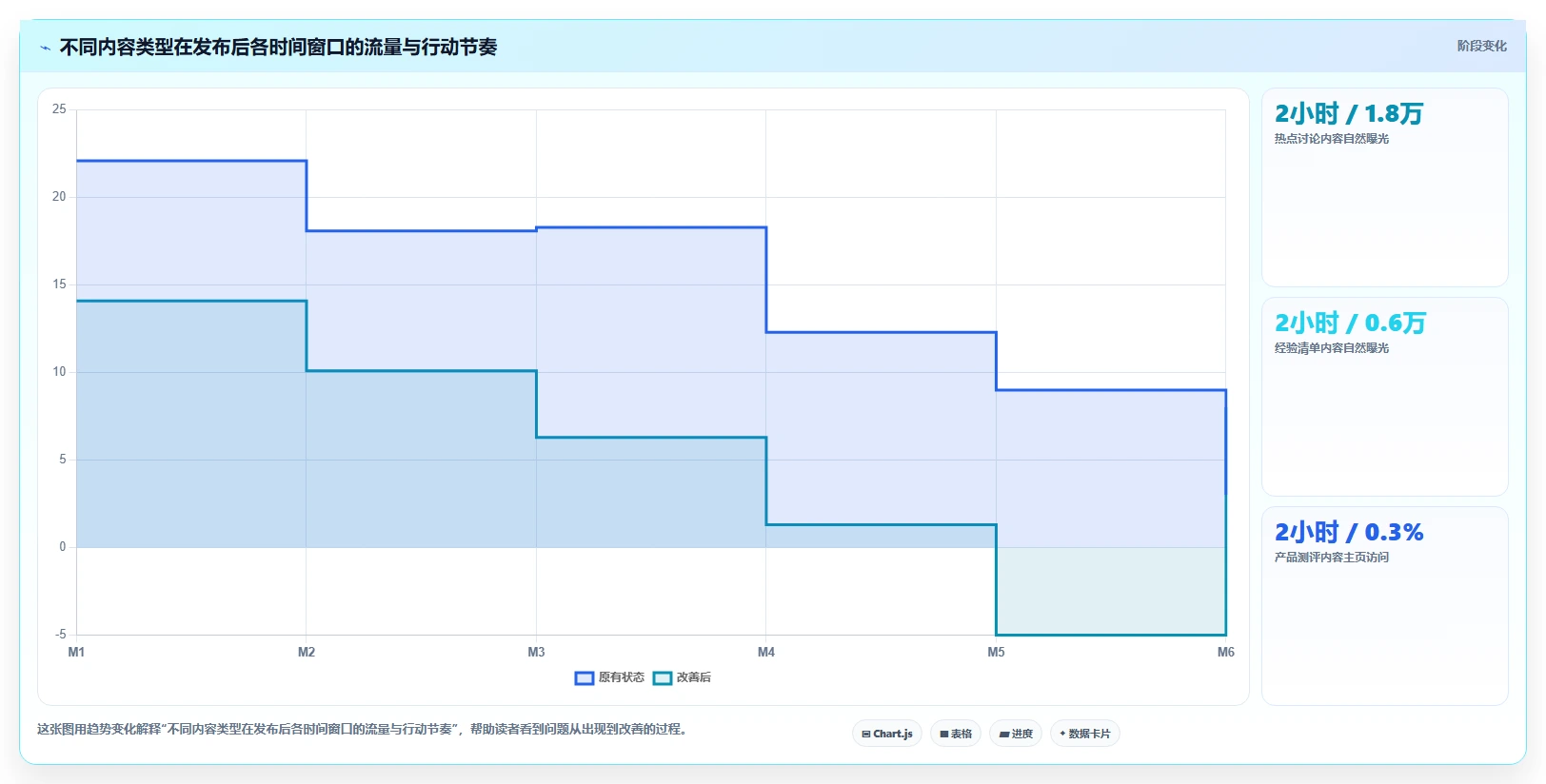Click the M4 x-axis label
Viewport: 1546px width, 784px height.
(766, 652)
